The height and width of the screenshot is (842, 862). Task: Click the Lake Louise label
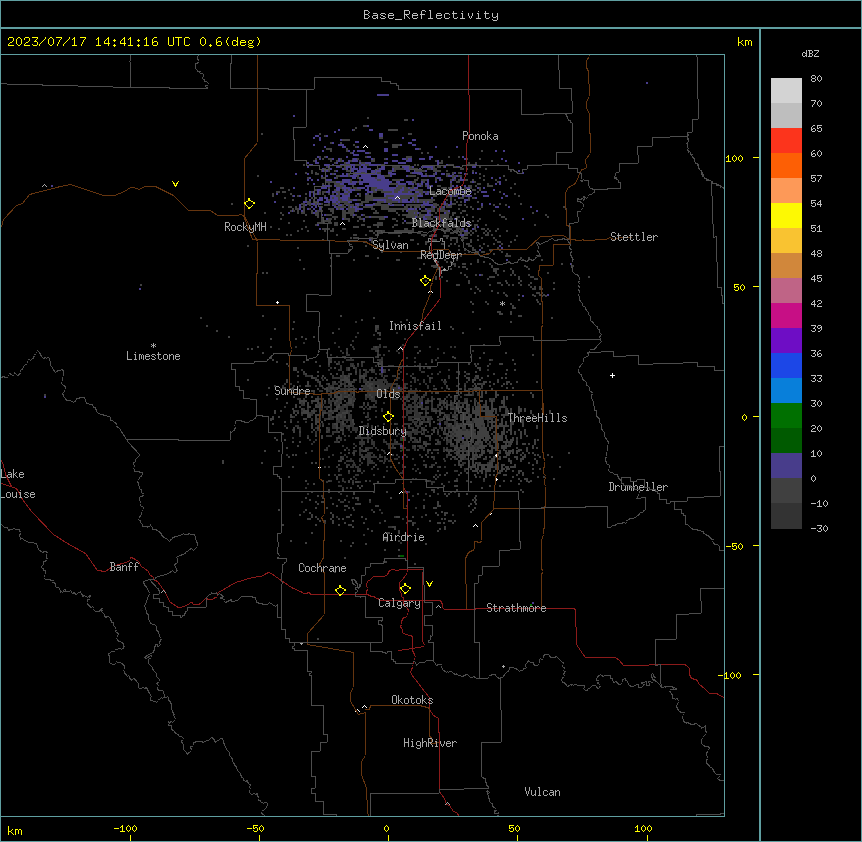pos(18,484)
